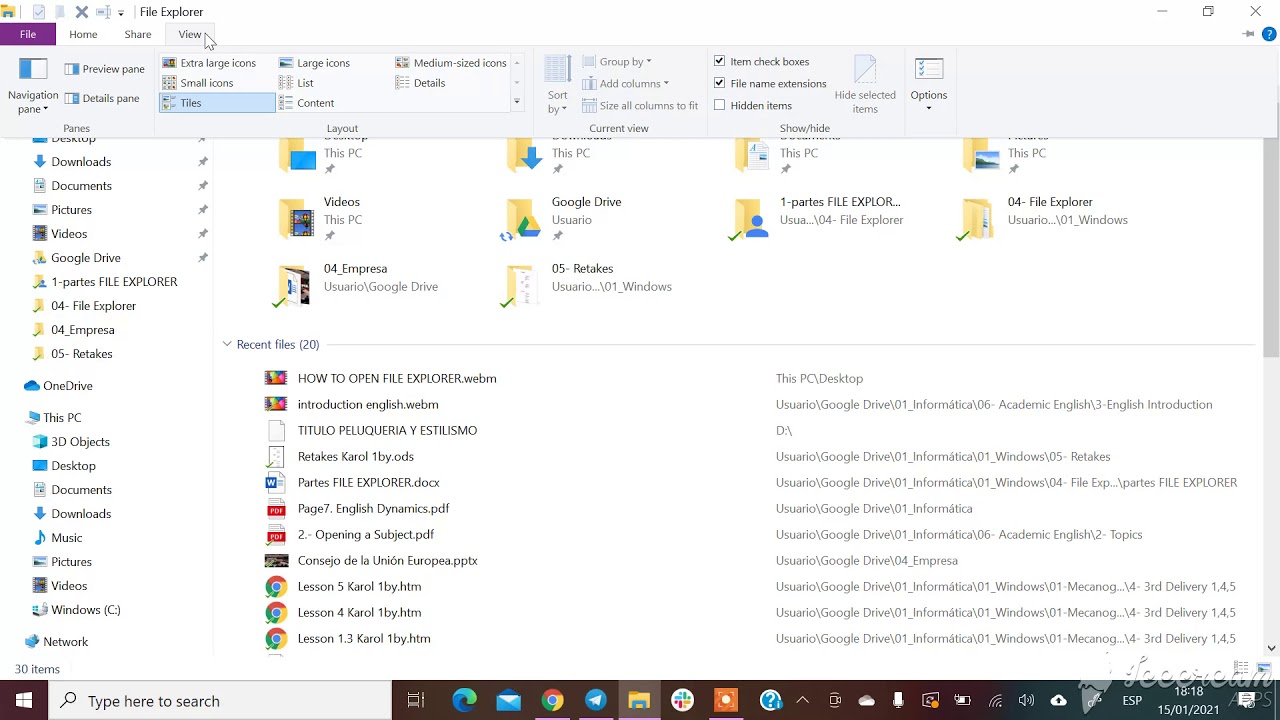This screenshot has height=720, width=1280.
Task: Select Windows (C:) drive in navigation pane
Action: click(x=76, y=609)
